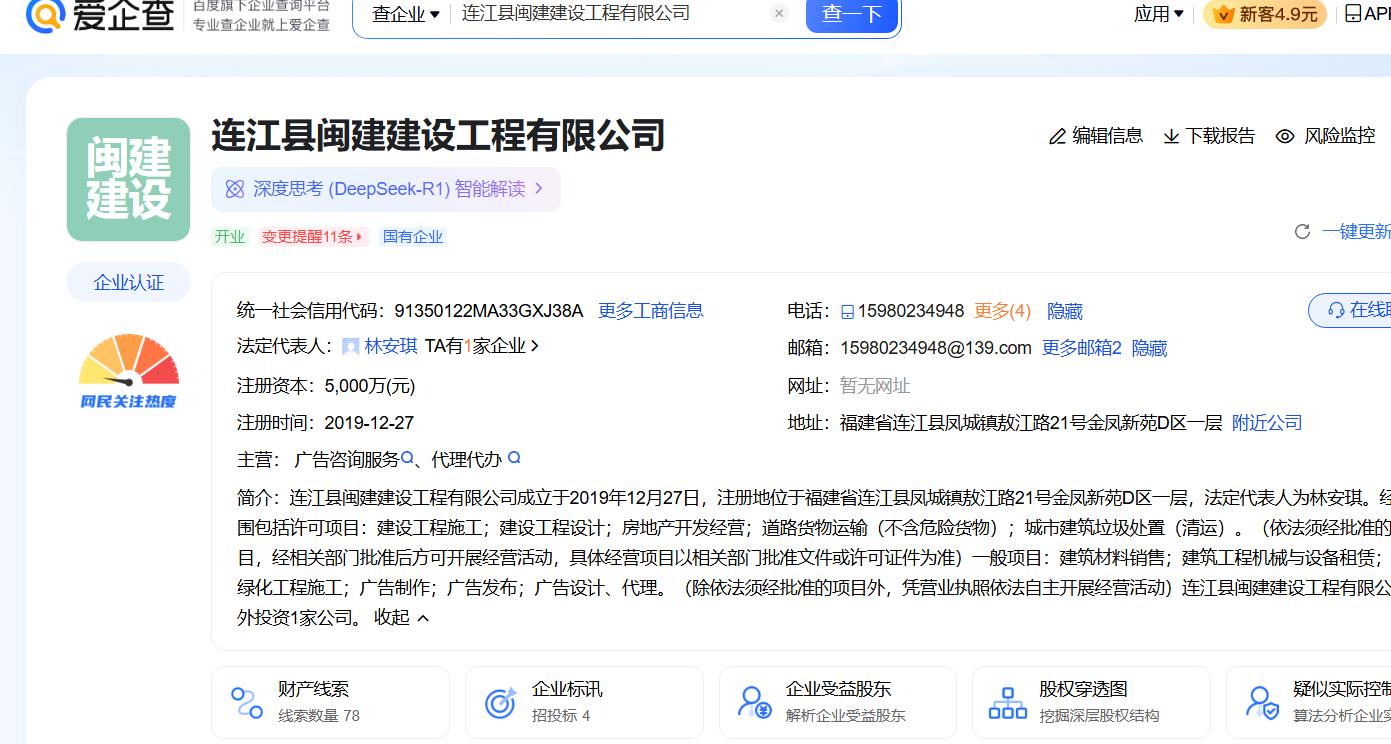Open legal representative 林安琪 profile

[x=390, y=346]
